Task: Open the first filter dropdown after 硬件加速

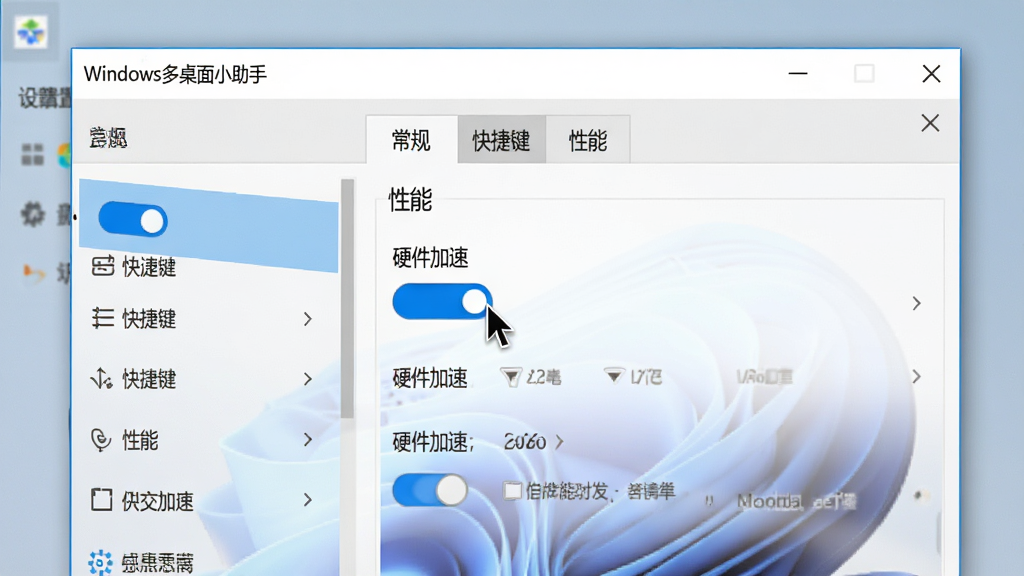Action: click(511, 377)
